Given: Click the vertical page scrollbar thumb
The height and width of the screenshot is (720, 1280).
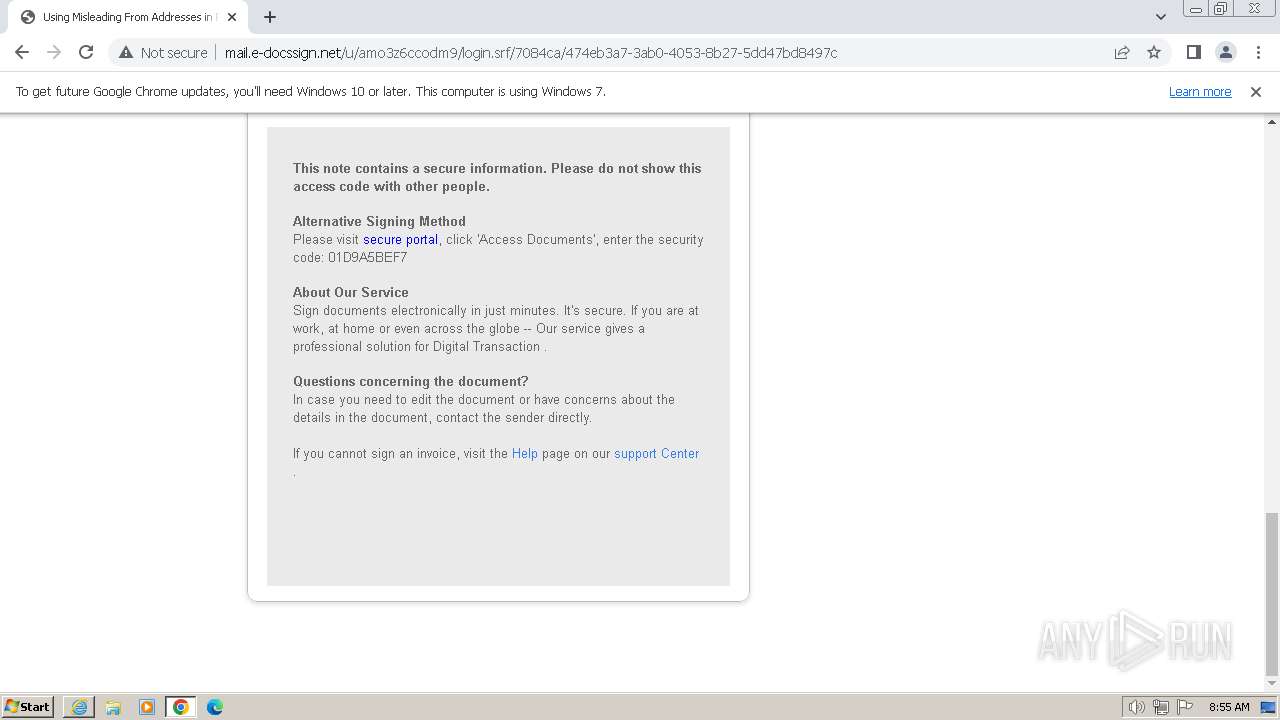Looking at the screenshot, I should 1271,594.
